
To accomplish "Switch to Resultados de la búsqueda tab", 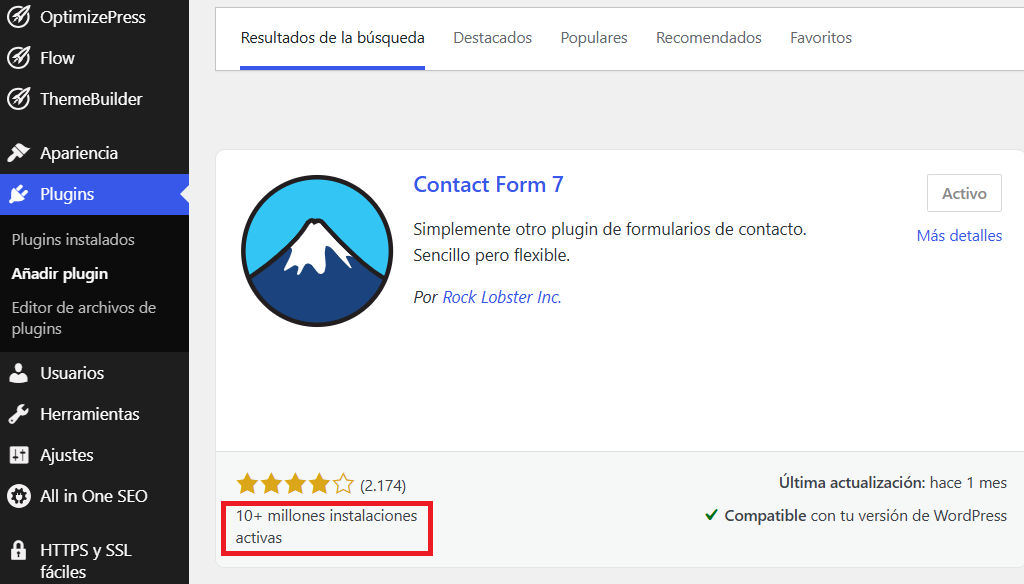I will coord(332,38).
